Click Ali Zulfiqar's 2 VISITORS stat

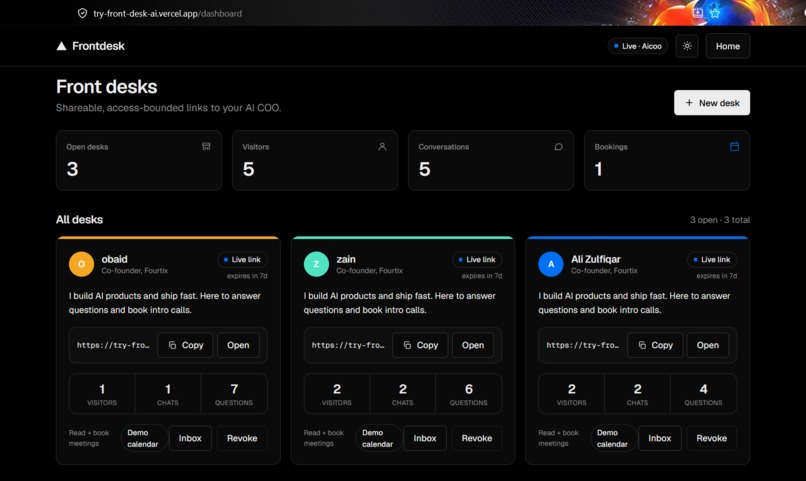[572, 394]
